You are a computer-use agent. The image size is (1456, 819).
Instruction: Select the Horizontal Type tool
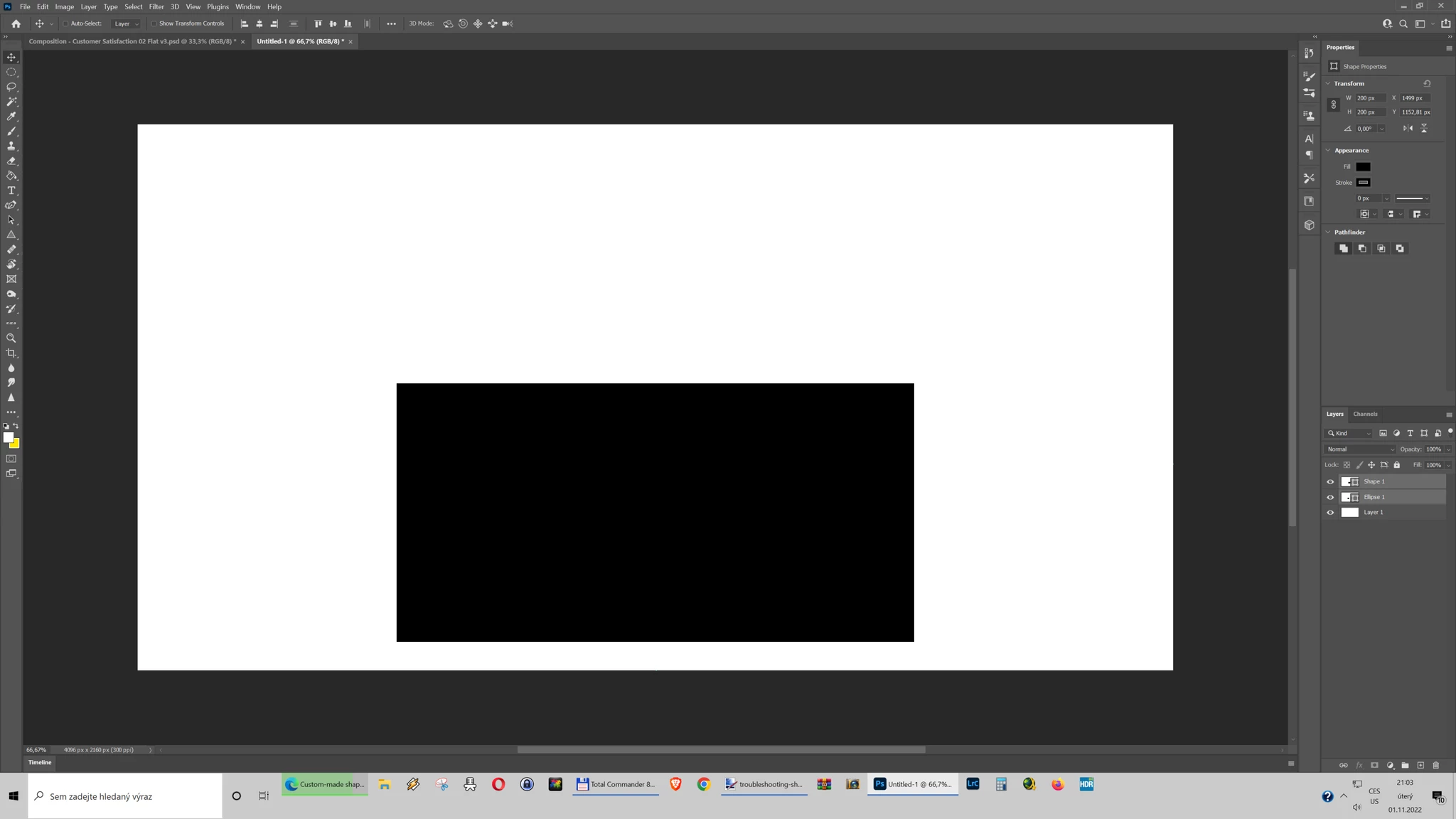(11, 191)
